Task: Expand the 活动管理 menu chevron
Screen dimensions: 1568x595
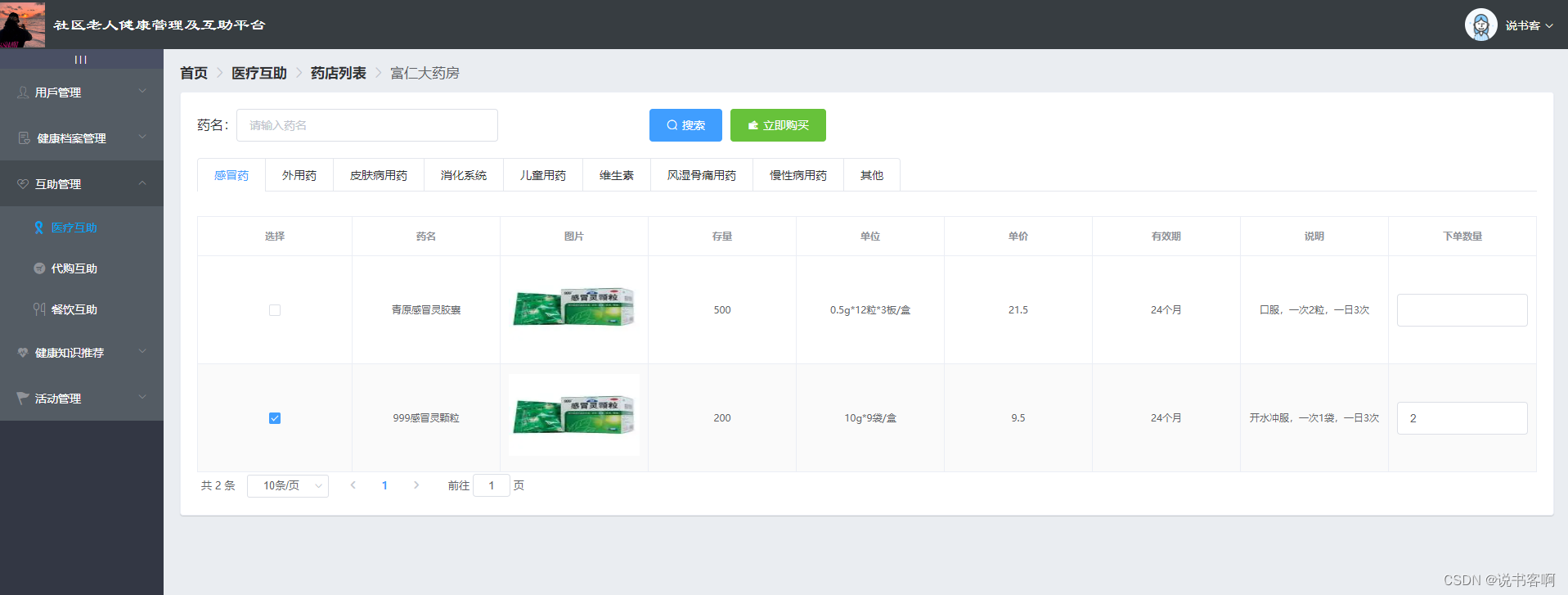Action: (142, 397)
